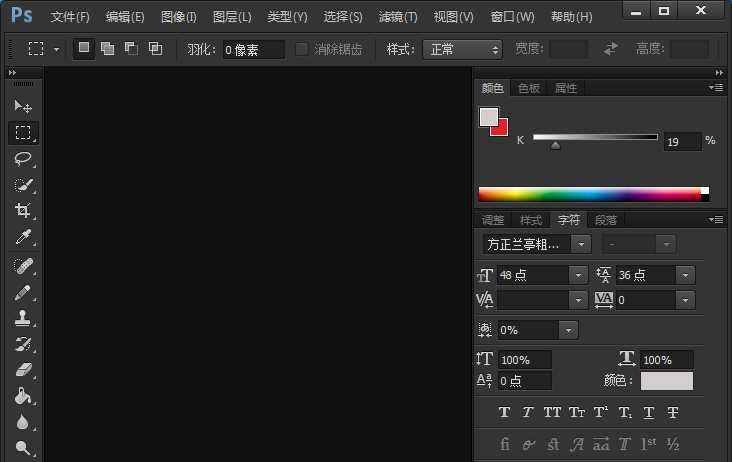Viewport: 732px width, 462px height.
Task: Select the Eyedropper tool
Action: (22, 237)
